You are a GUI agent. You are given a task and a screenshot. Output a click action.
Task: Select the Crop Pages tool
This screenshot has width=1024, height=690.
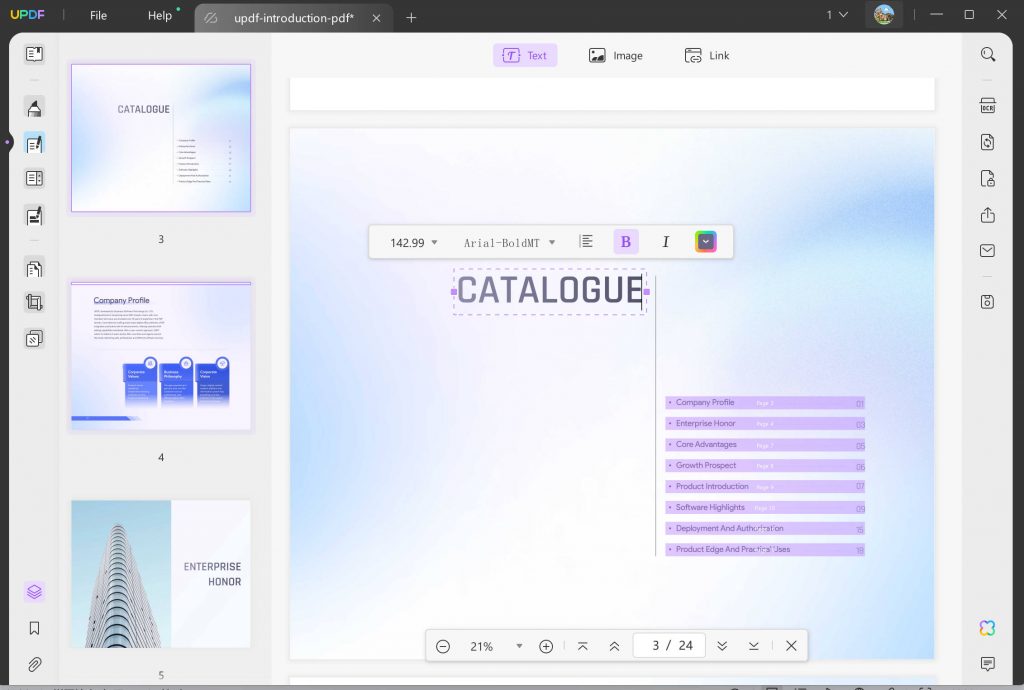tap(34, 302)
